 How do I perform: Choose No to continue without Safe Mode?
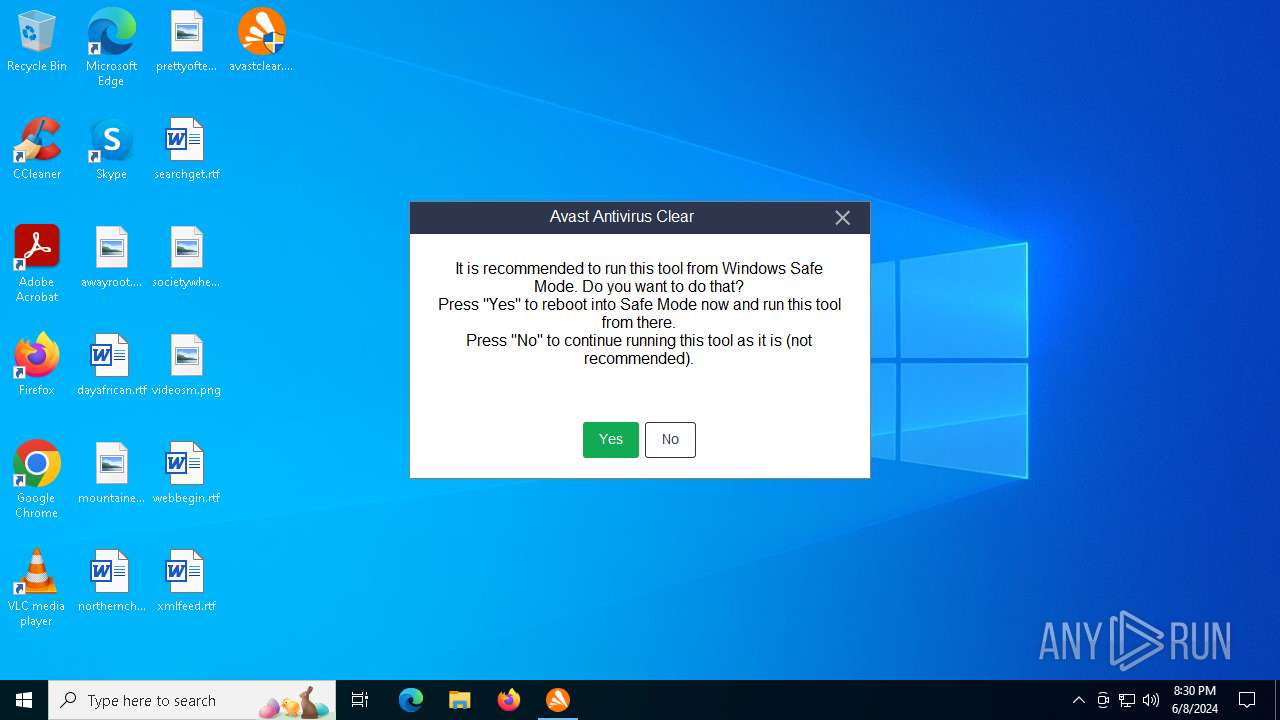click(670, 439)
